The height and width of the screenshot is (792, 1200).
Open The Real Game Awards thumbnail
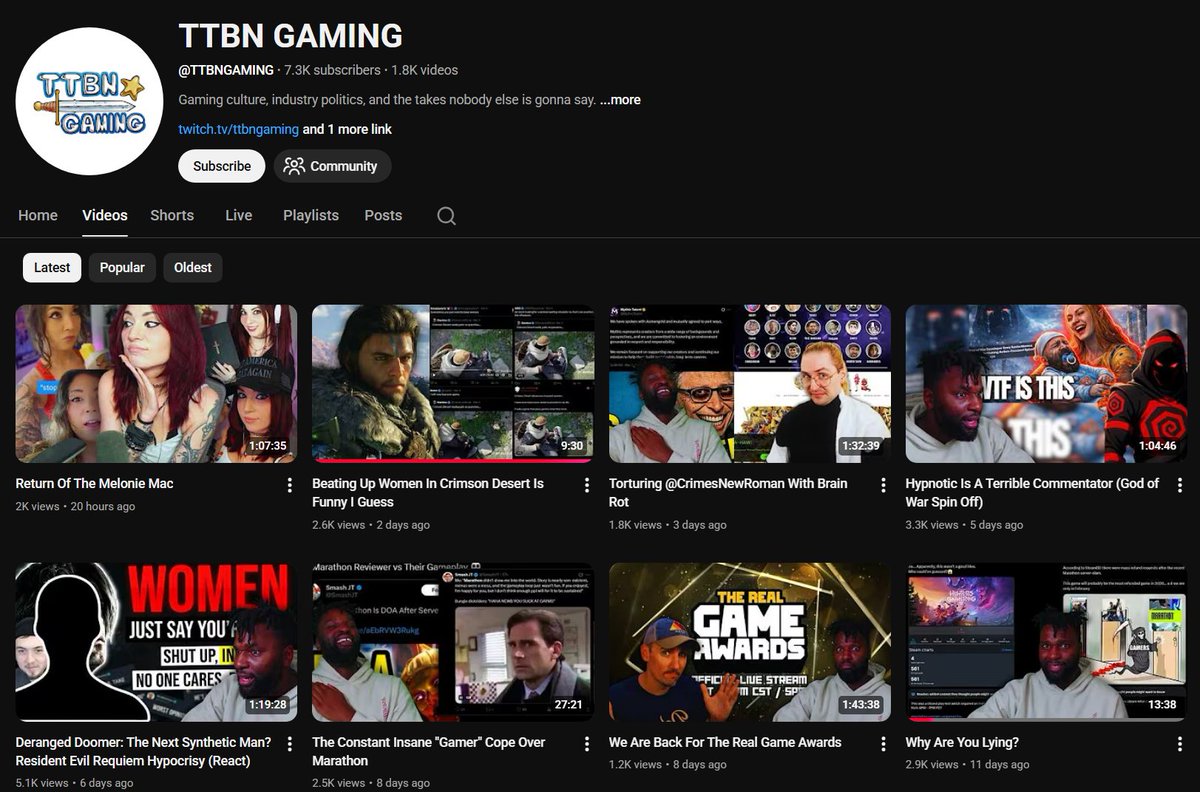pyautogui.click(x=750, y=642)
